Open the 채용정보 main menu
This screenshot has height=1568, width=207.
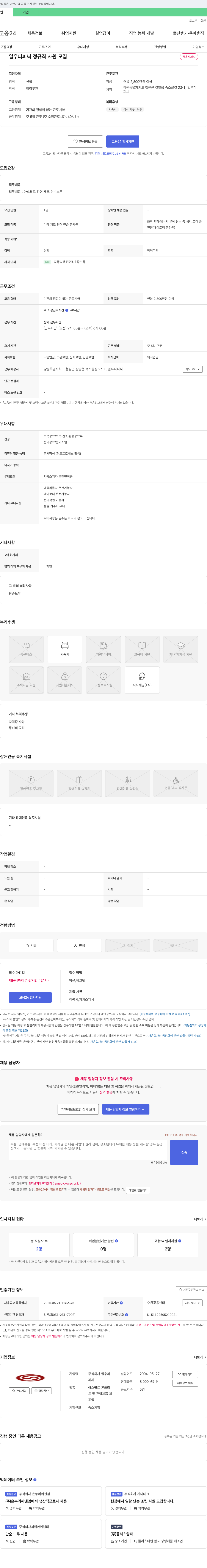tap(34, 33)
